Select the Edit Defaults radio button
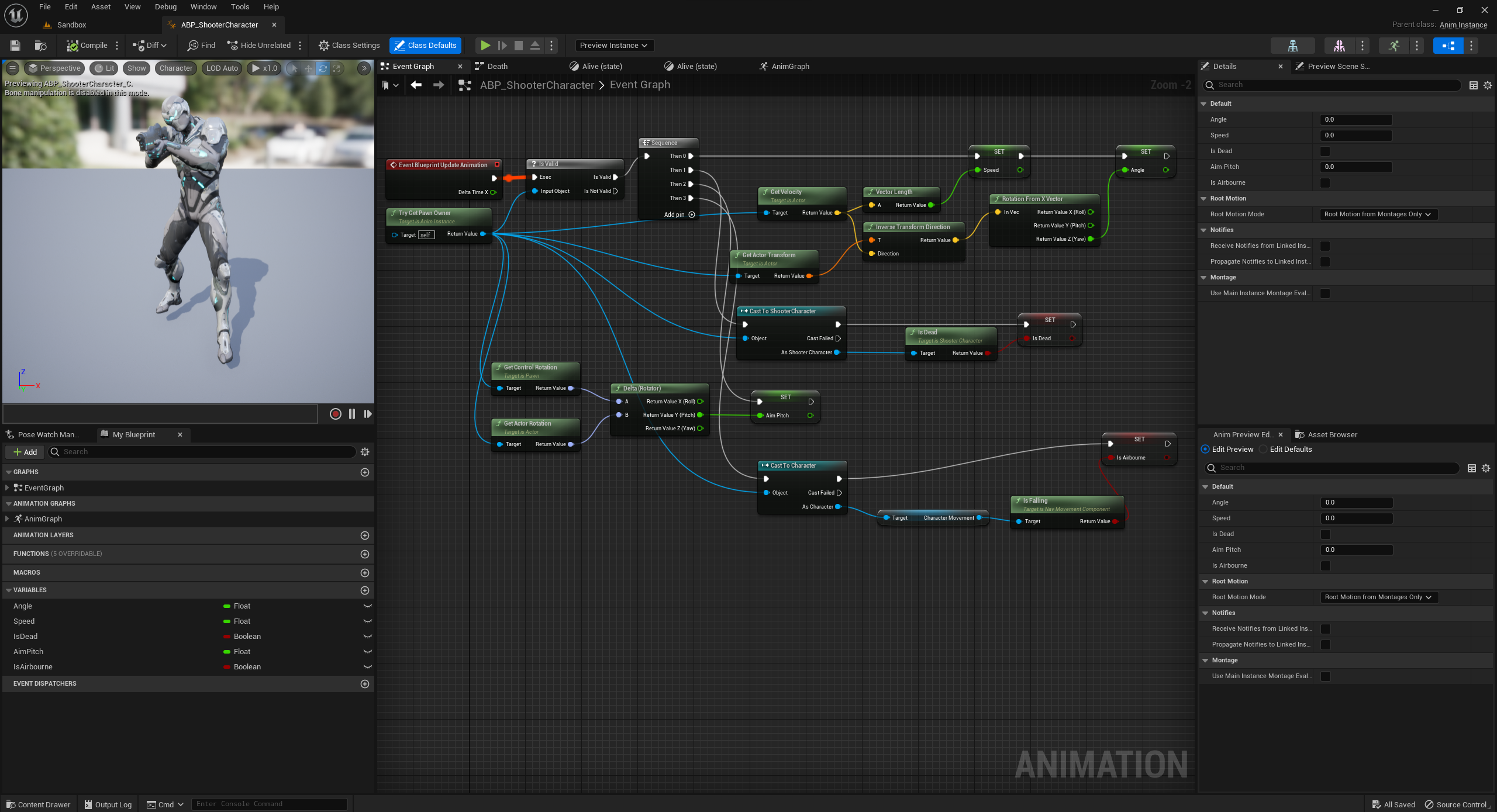Image resolution: width=1497 pixels, height=812 pixels. point(1264,450)
